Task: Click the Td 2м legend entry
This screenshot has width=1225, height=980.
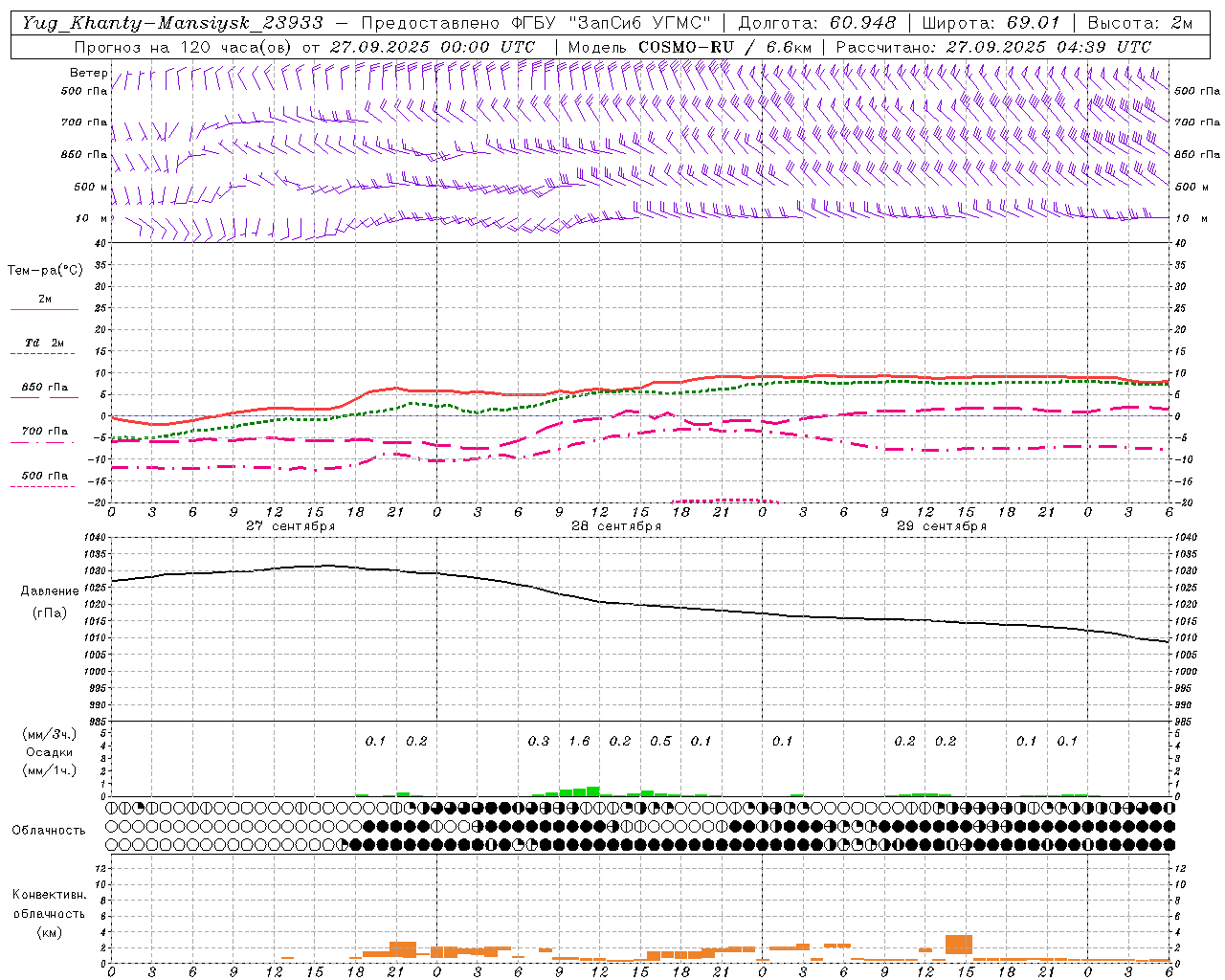Action: [x=44, y=343]
